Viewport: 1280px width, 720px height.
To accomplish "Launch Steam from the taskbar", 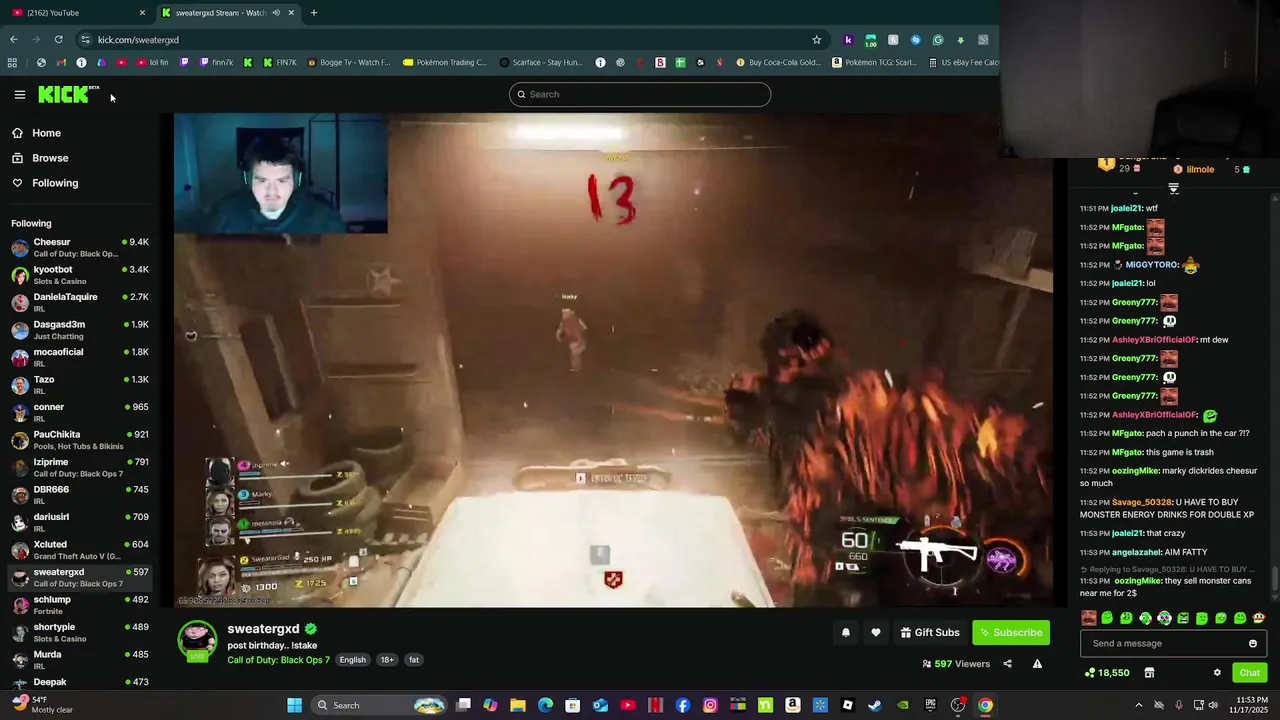I will pyautogui.click(x=875, y=705).
